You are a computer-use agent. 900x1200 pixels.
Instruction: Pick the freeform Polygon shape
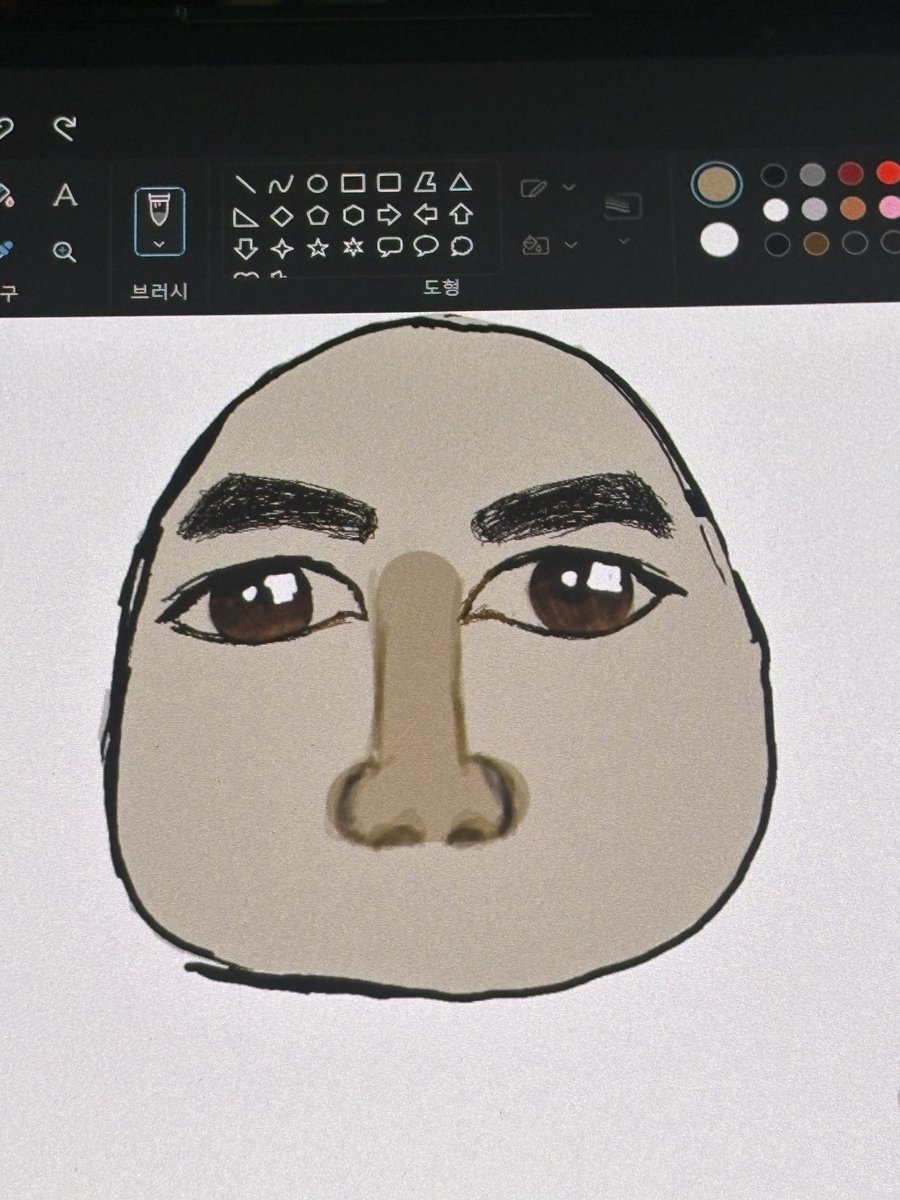point(424,182)
